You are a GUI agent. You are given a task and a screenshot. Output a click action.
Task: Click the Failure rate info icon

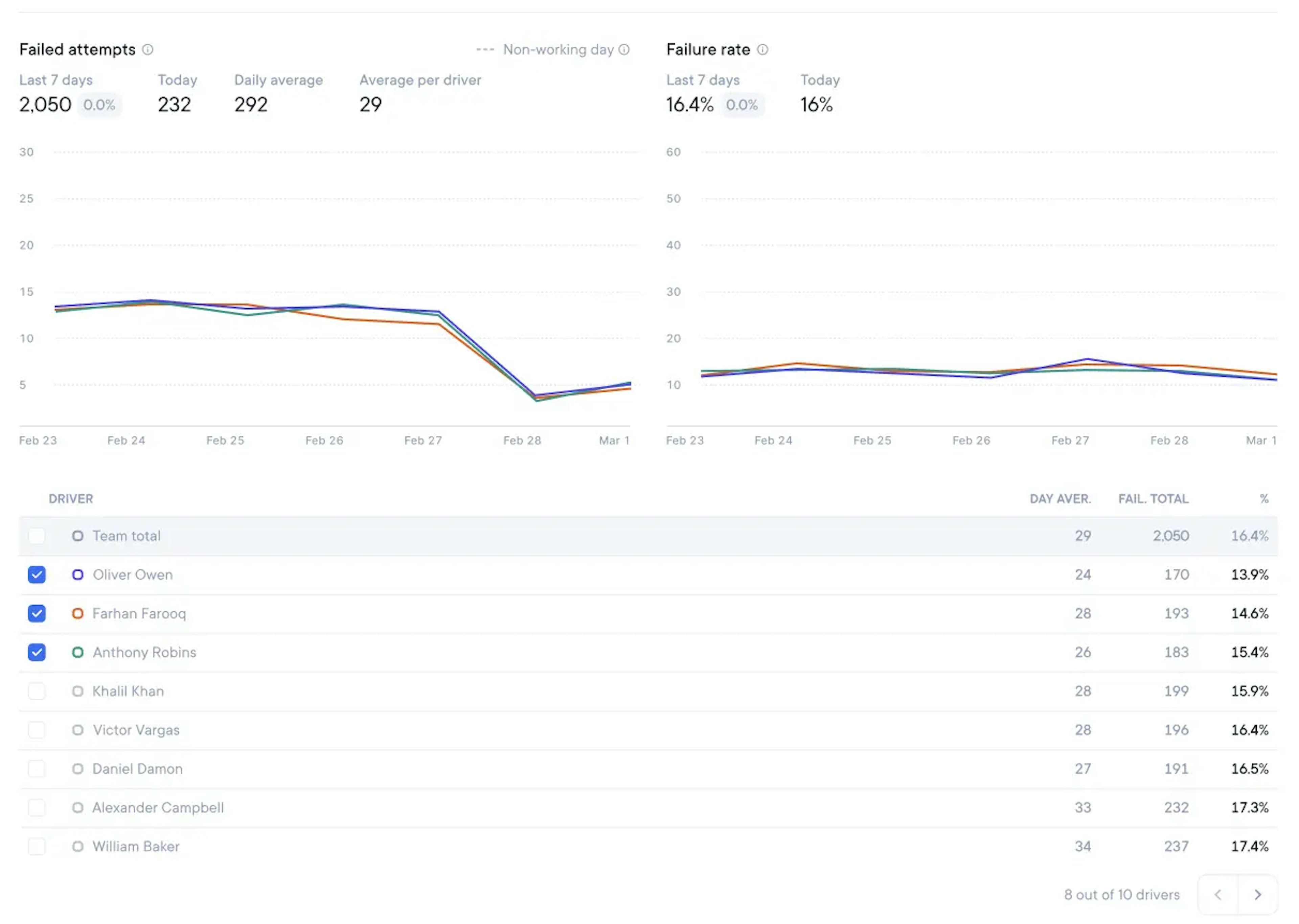(x=763, y=49)
